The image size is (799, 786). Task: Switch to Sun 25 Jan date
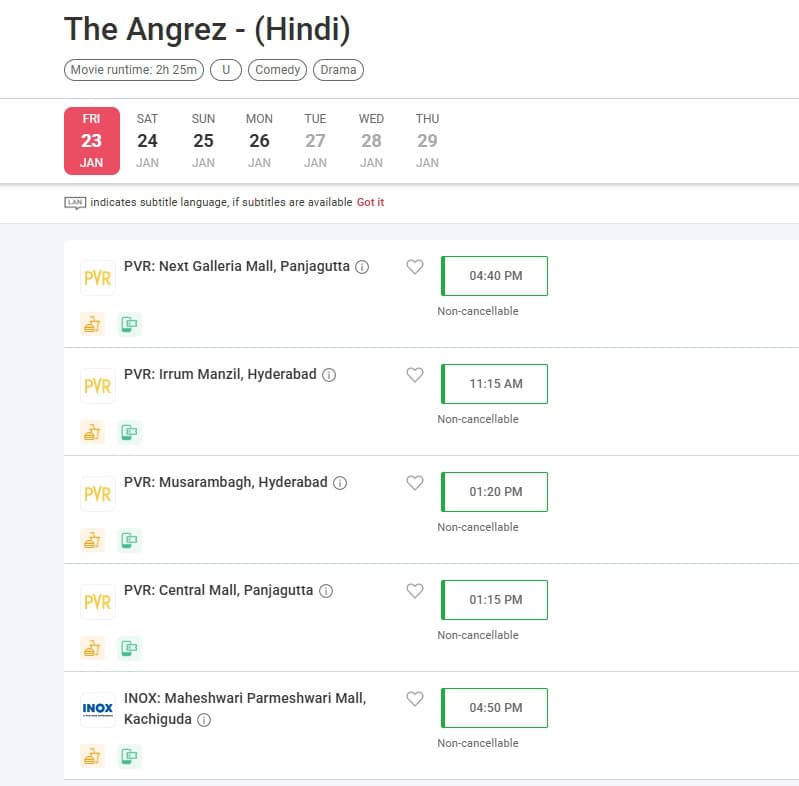pyautogui.click(x=203, y=140)
